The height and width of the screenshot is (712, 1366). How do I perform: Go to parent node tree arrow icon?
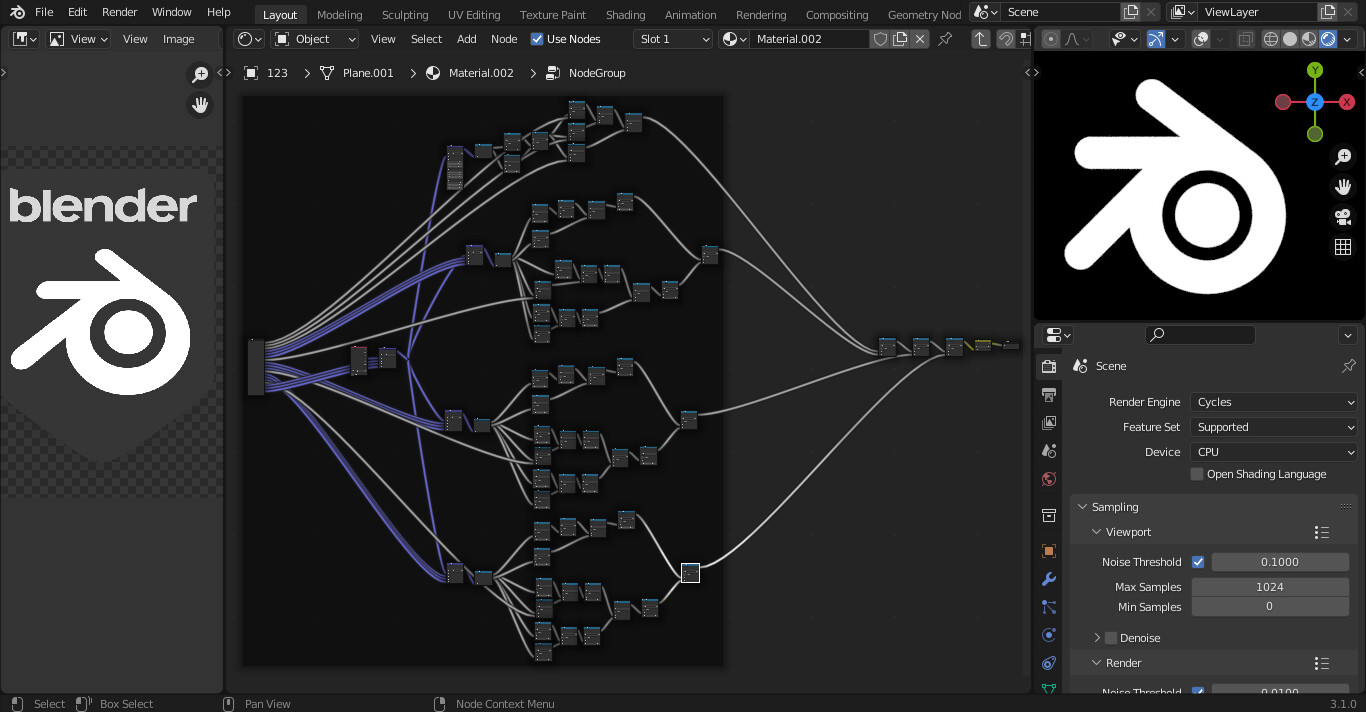click(981, 39)
